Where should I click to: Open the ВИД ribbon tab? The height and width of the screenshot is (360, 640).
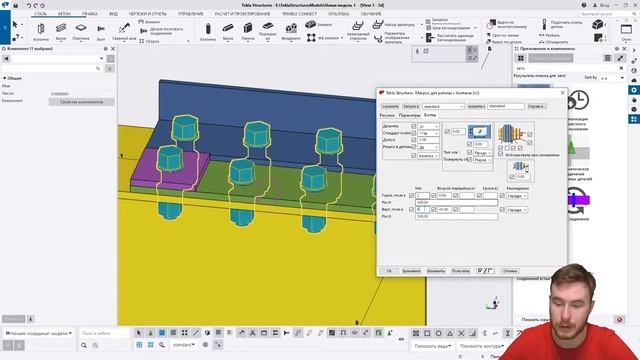point(113,14)
